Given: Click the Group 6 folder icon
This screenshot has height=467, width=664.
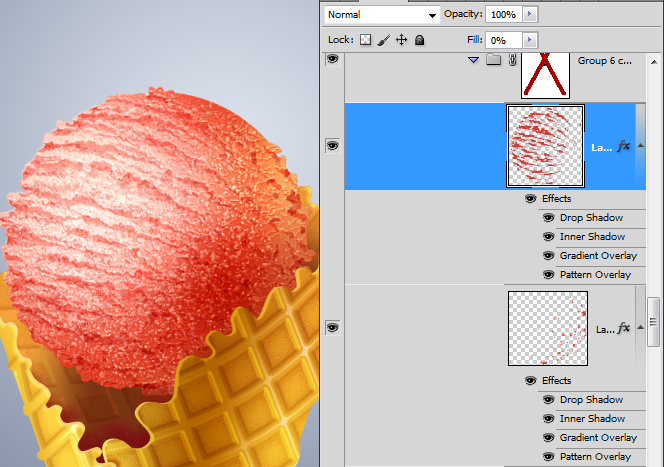Looking at the screenshot, I should tap(493, 61).
